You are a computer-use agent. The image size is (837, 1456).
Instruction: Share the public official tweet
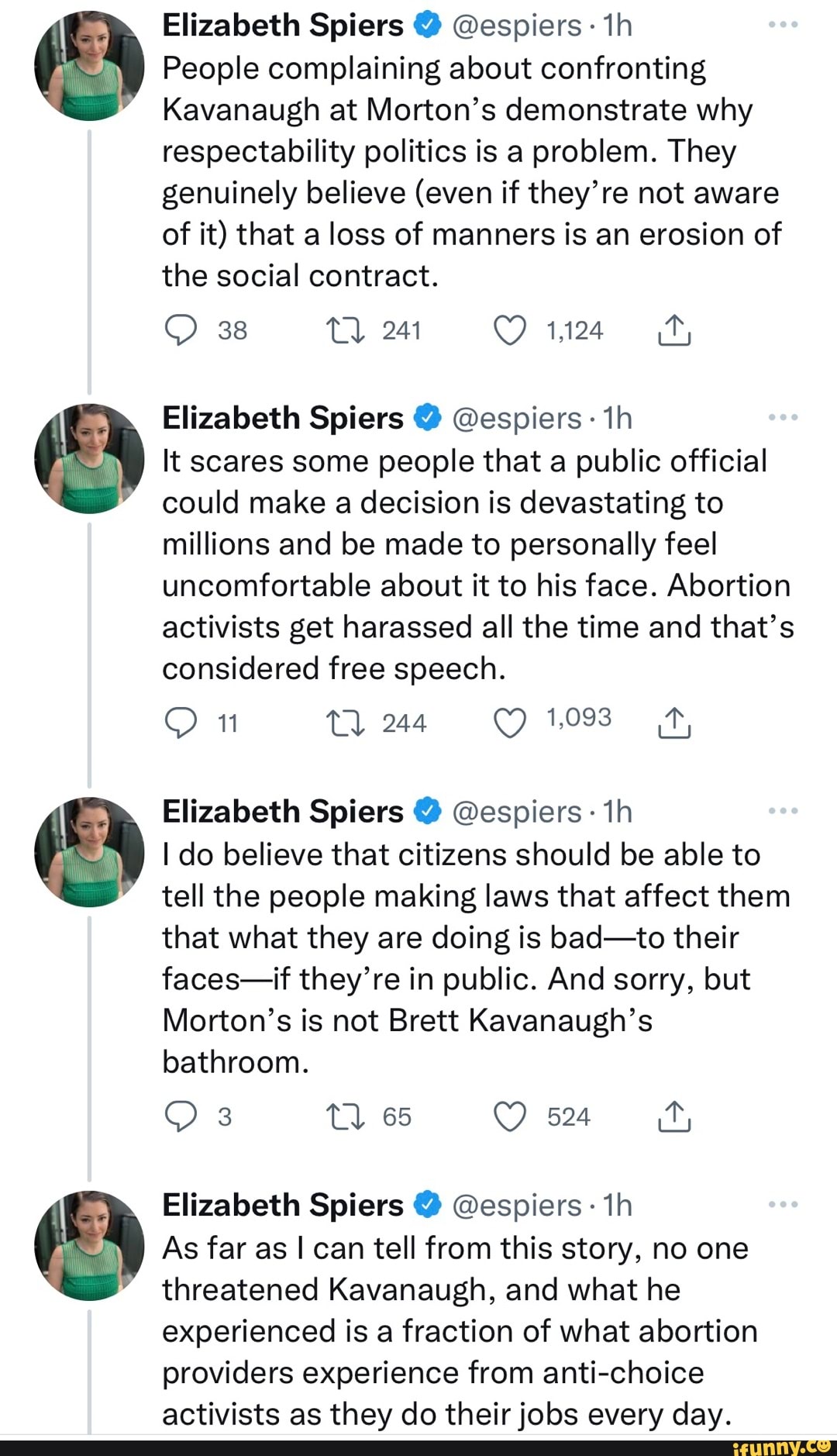click(674, 724)
